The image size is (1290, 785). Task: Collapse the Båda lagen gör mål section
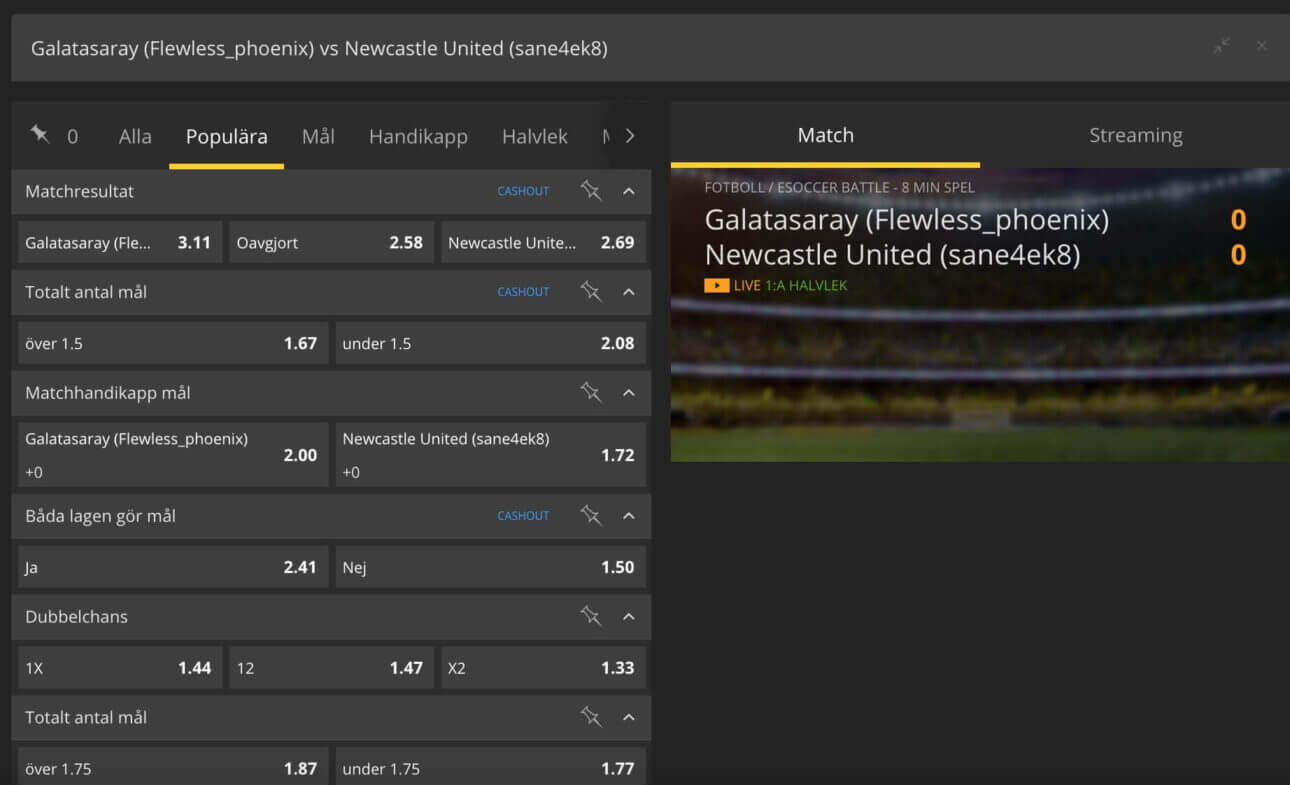(x=629, y=516)
